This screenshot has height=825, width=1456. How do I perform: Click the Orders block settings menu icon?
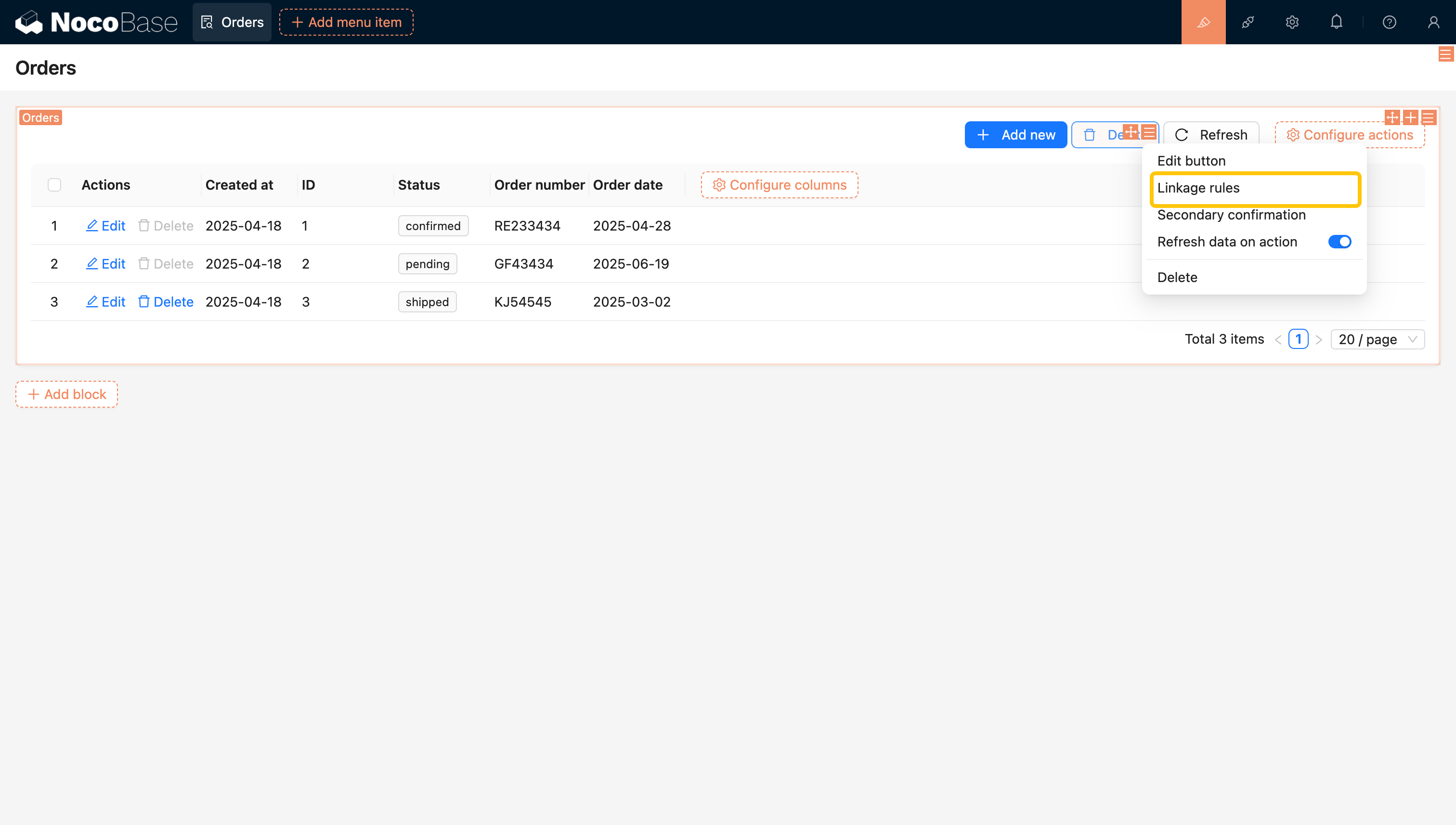[x=1428, y=117]
